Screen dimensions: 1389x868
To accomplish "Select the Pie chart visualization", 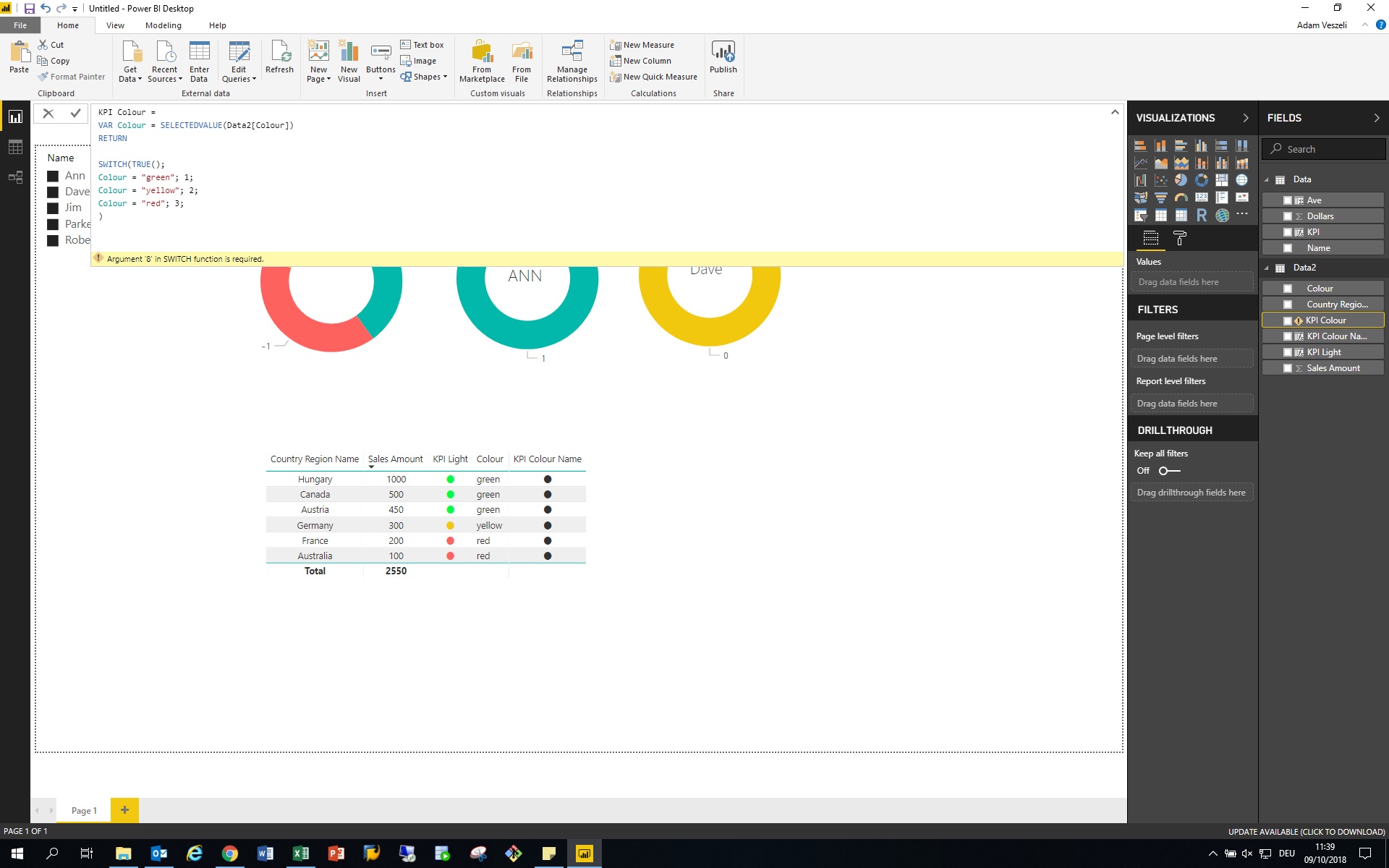I will [1181, 180].
